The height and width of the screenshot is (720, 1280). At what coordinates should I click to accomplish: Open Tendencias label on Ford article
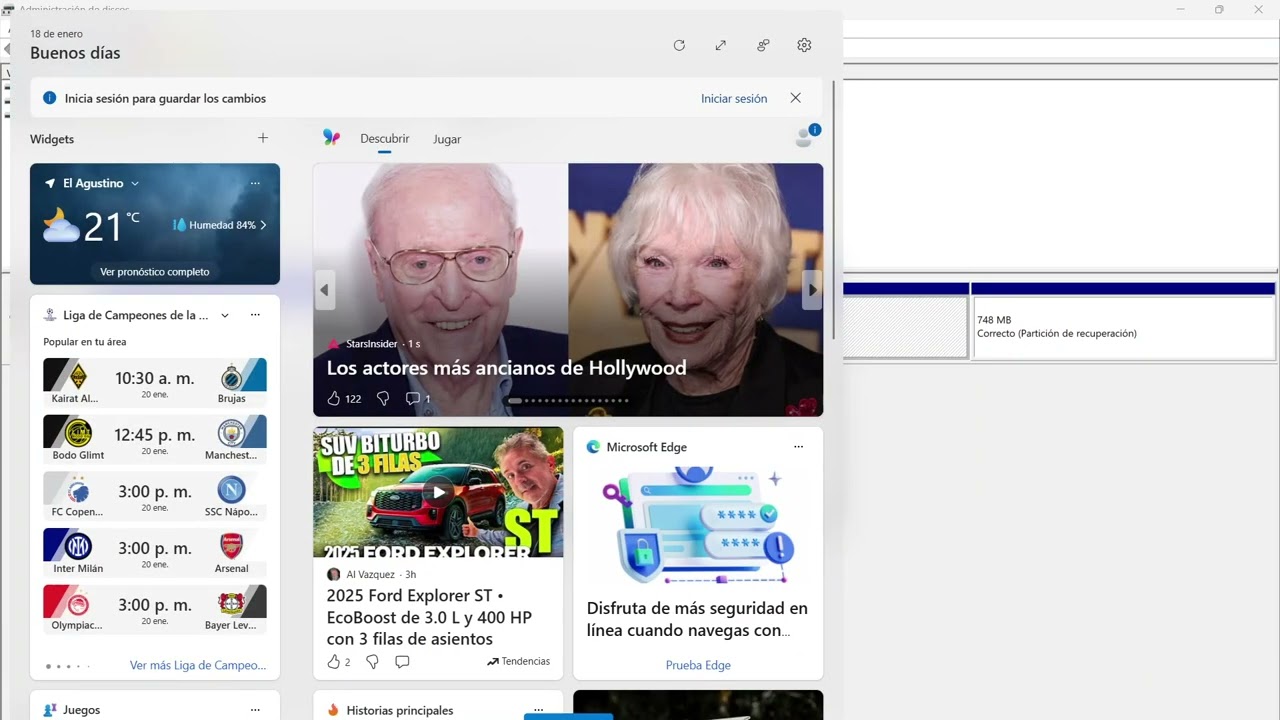[519, 661]
